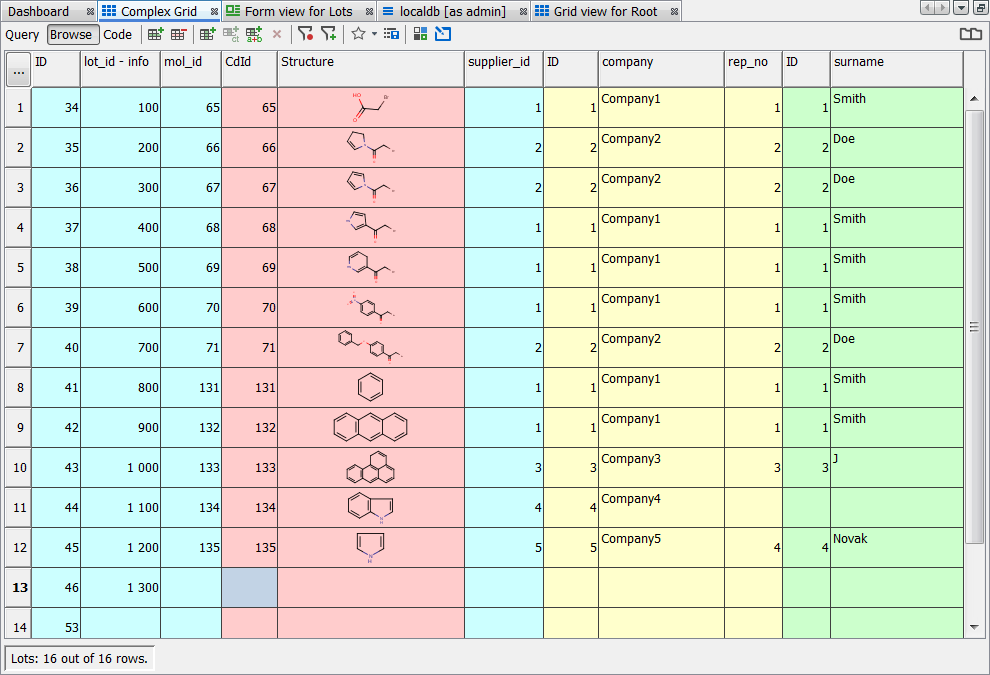The width and height of the screenshot is (990, 675).
Task: Open the dropdown arrow beside the star icon
Action: 374,34
